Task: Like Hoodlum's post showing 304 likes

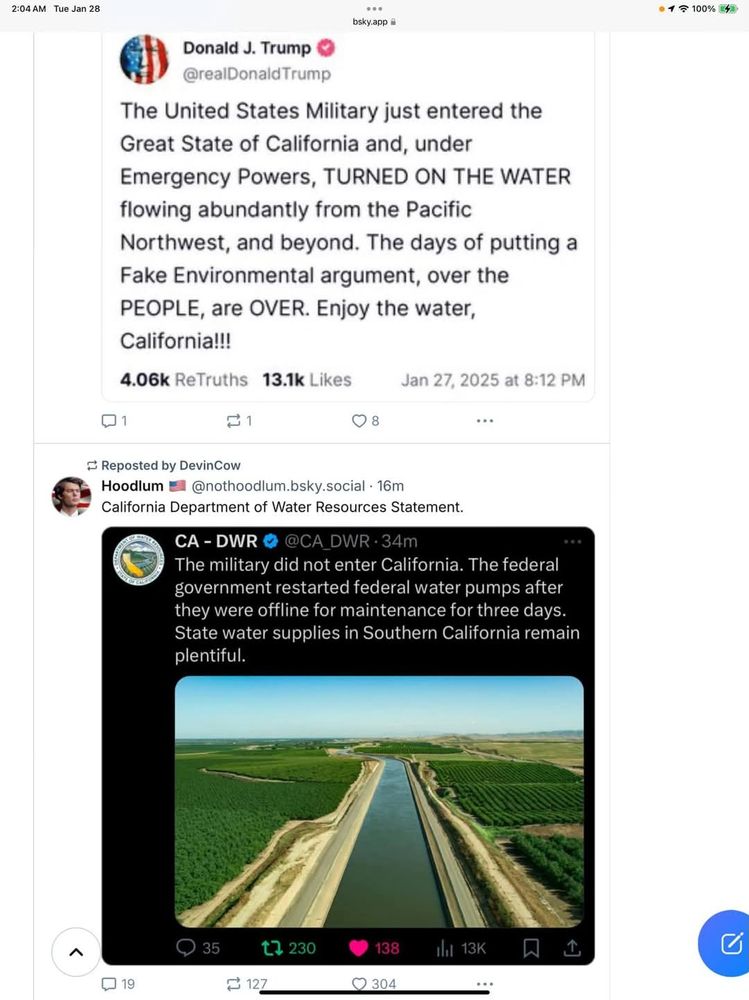Action: 360,984
